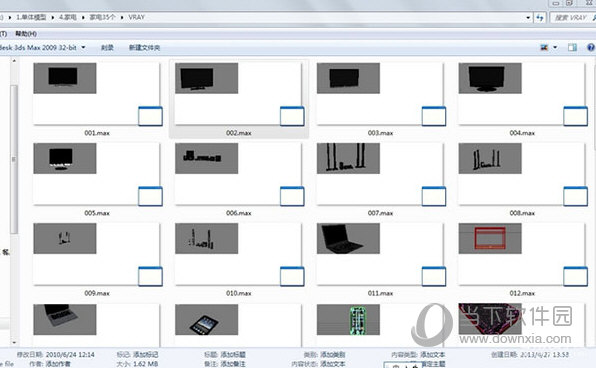Select the 010.max file name
The image size is (596, 368).
[239, 293]
